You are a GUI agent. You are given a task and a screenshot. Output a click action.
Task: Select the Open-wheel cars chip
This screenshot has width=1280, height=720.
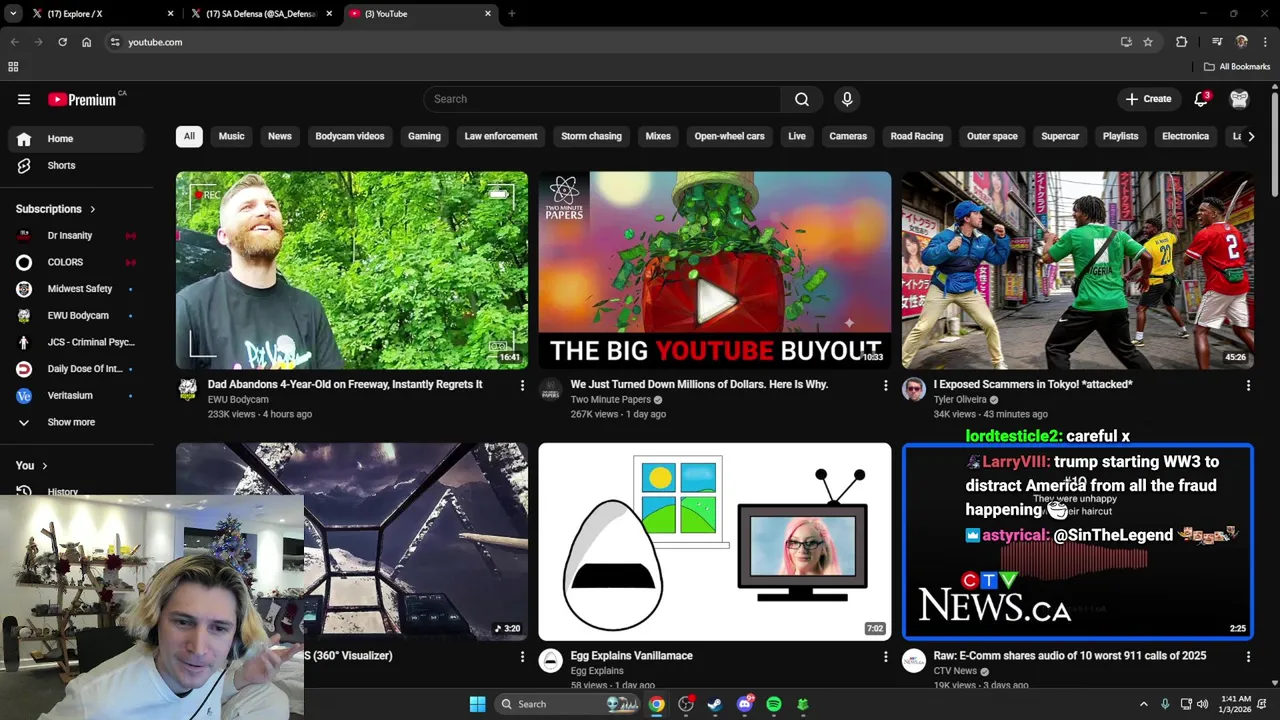pyautogui.click(x=729, y=136)
